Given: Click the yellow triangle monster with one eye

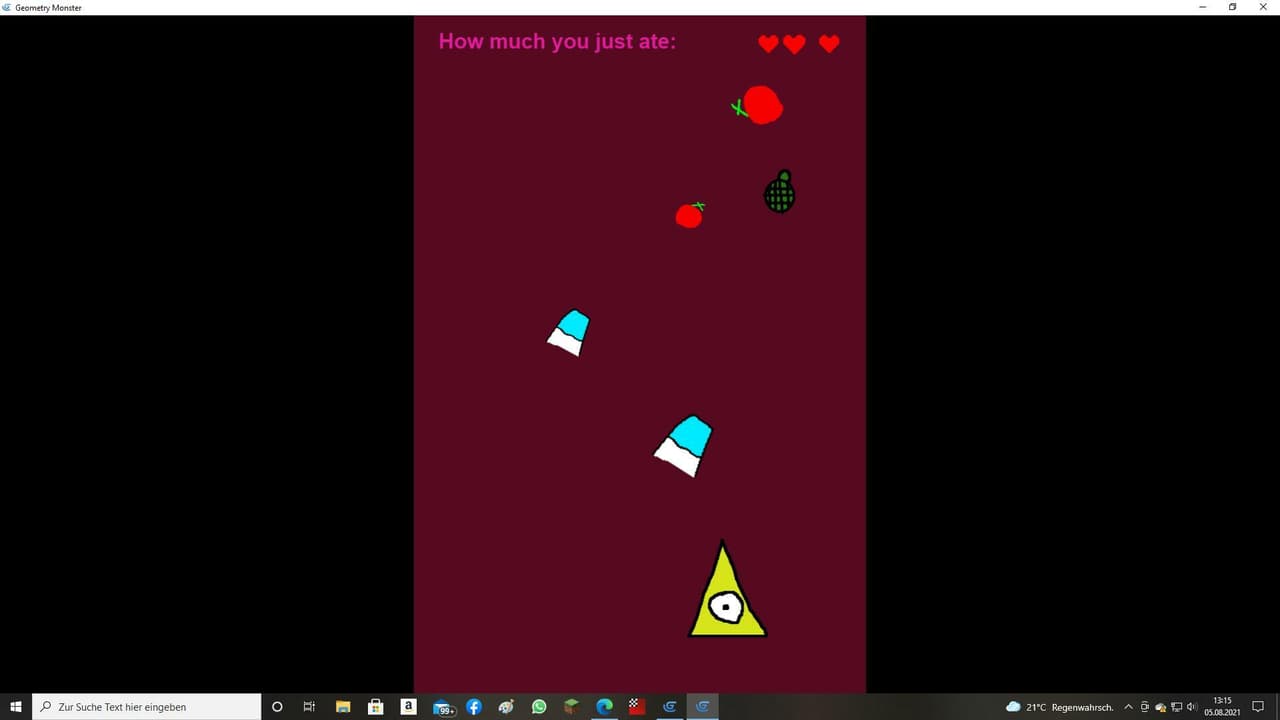Looking at the screenshot, I should pyautogui.click(x=727, y=592).
